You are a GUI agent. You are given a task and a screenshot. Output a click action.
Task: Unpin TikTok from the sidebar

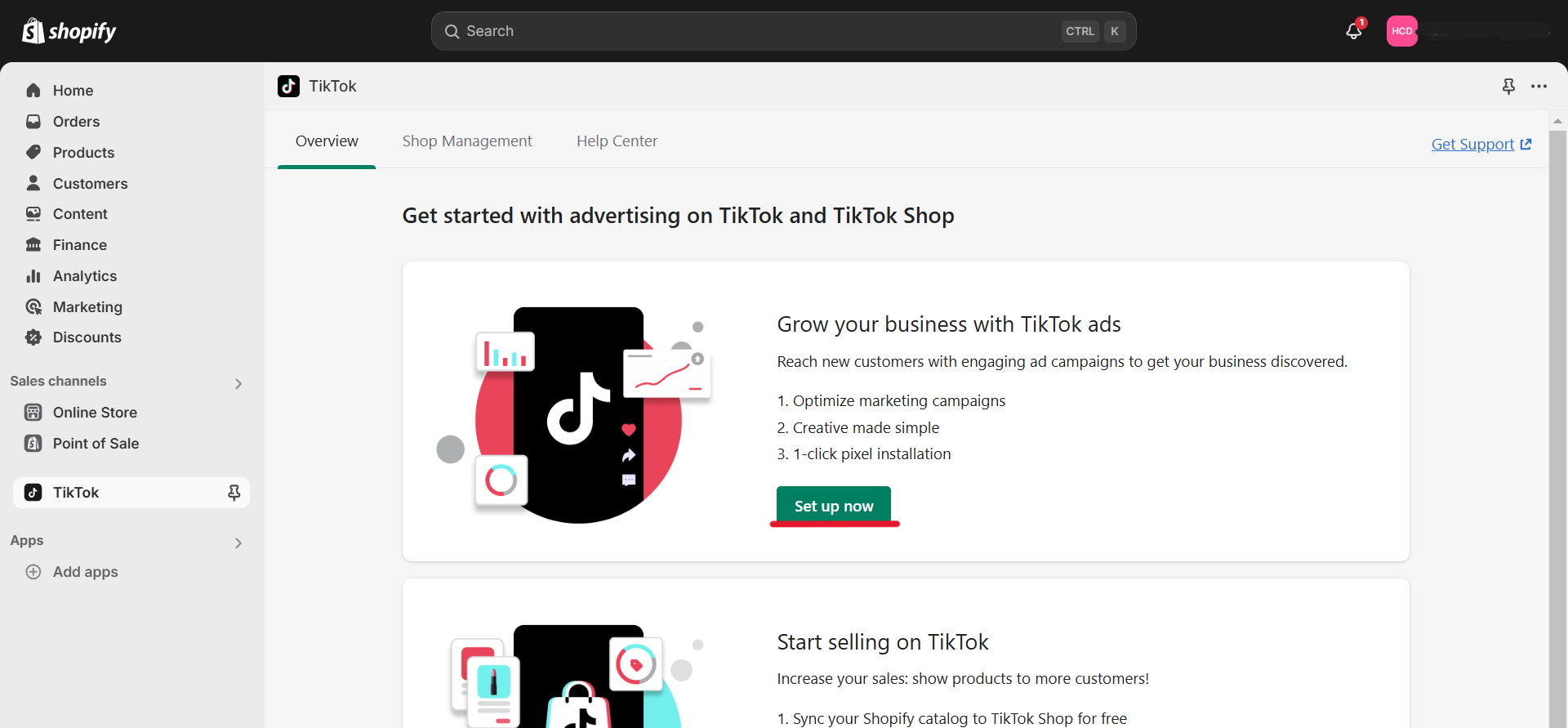coord(234,493)
